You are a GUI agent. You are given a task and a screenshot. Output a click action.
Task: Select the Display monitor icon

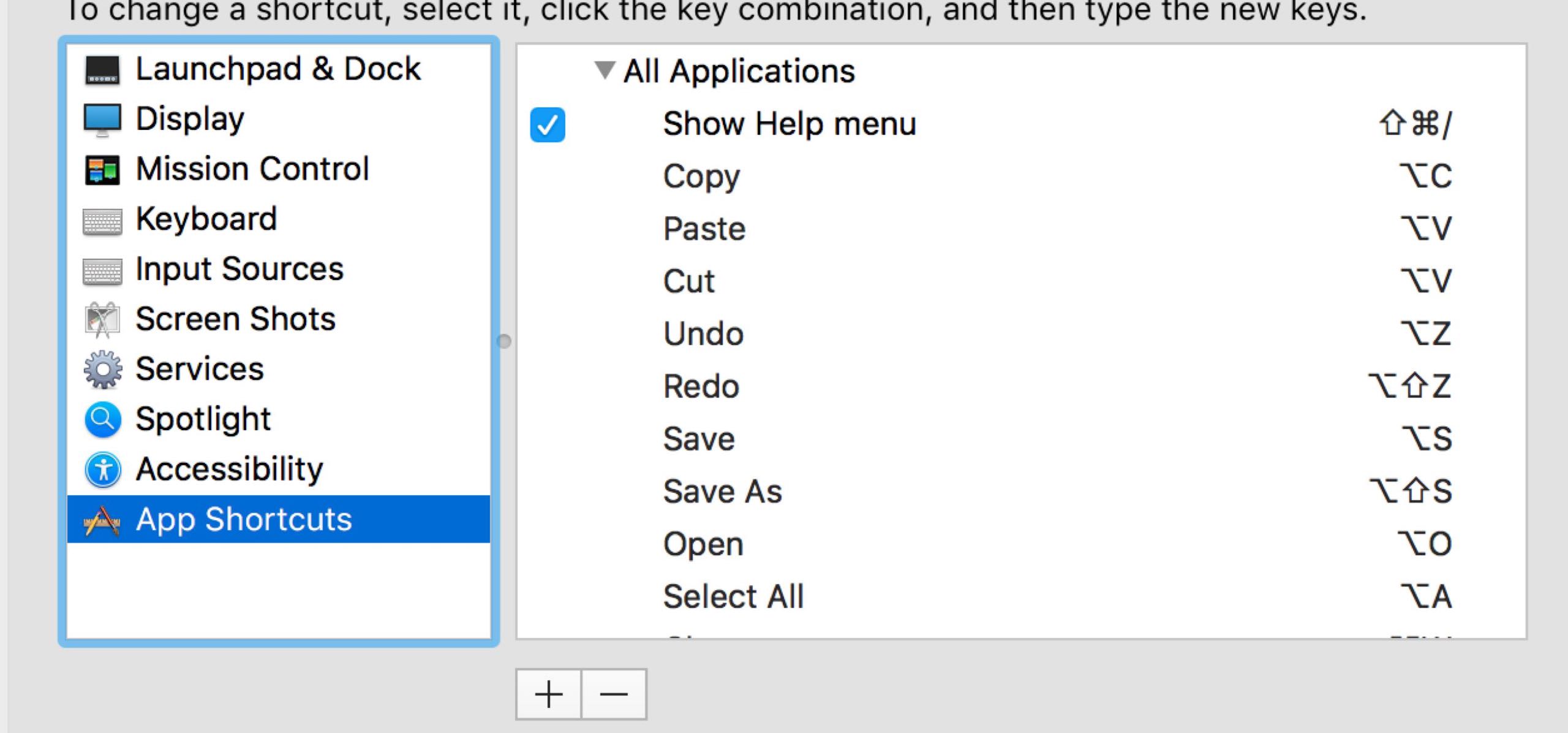tap(102, 120)
